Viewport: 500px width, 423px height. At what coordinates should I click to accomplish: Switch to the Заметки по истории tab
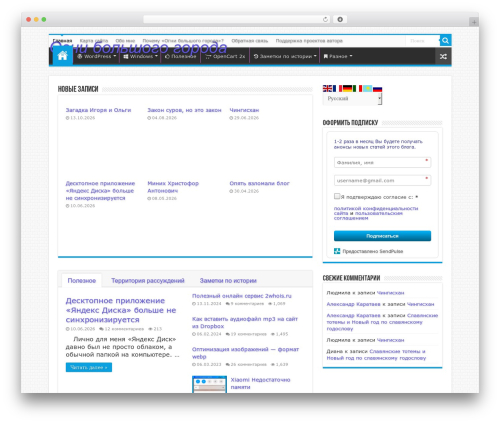[x=228, y=281]
